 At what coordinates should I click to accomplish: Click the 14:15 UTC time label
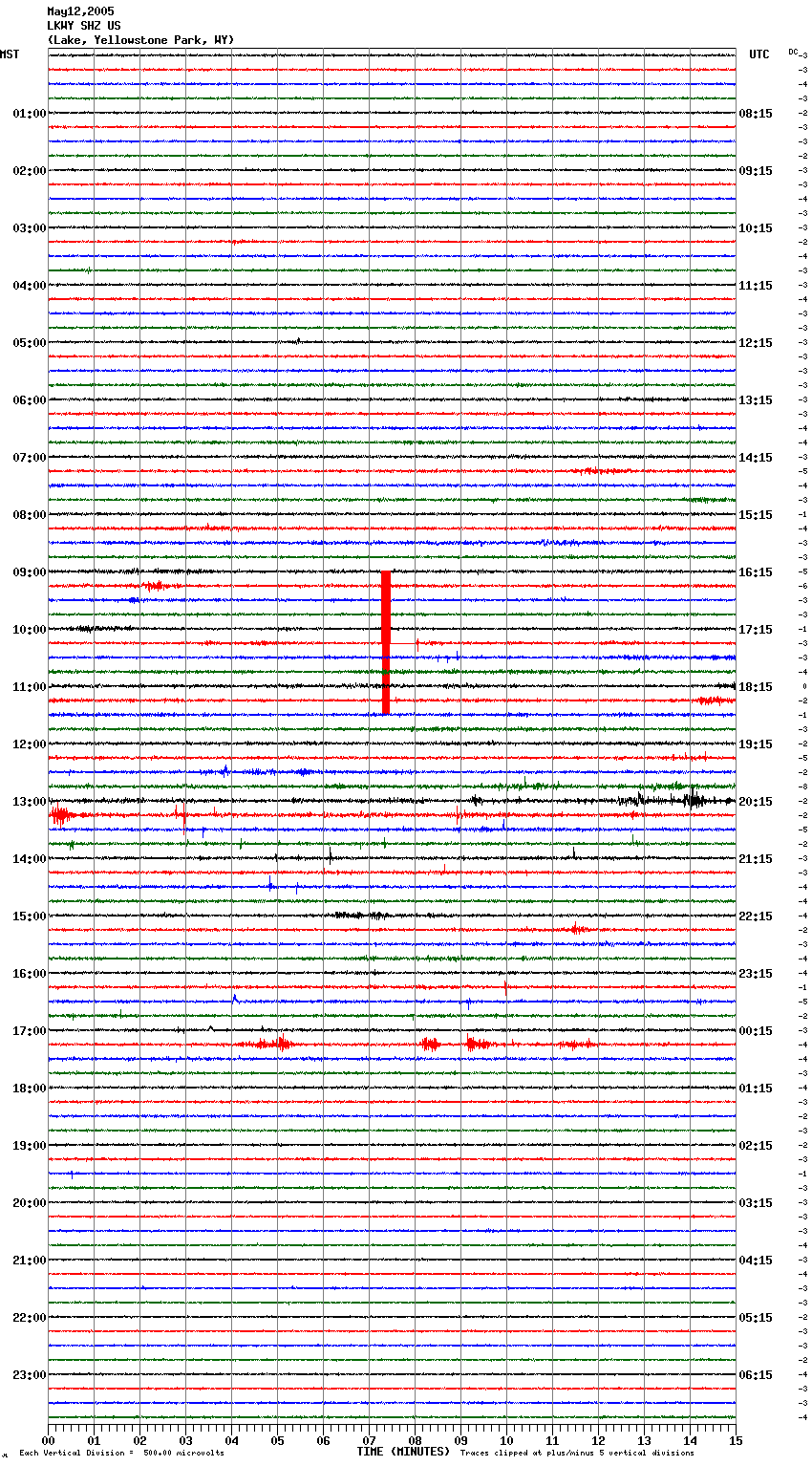click(x=756, y=458)
